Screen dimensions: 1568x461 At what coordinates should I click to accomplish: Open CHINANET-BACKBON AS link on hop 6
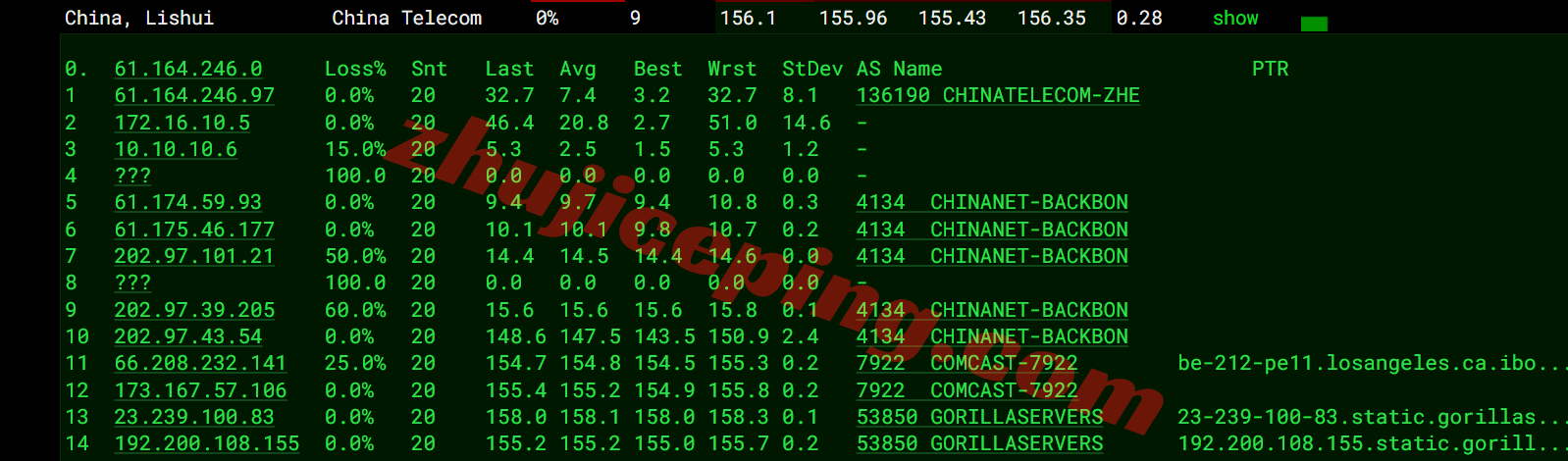point(992,230)
